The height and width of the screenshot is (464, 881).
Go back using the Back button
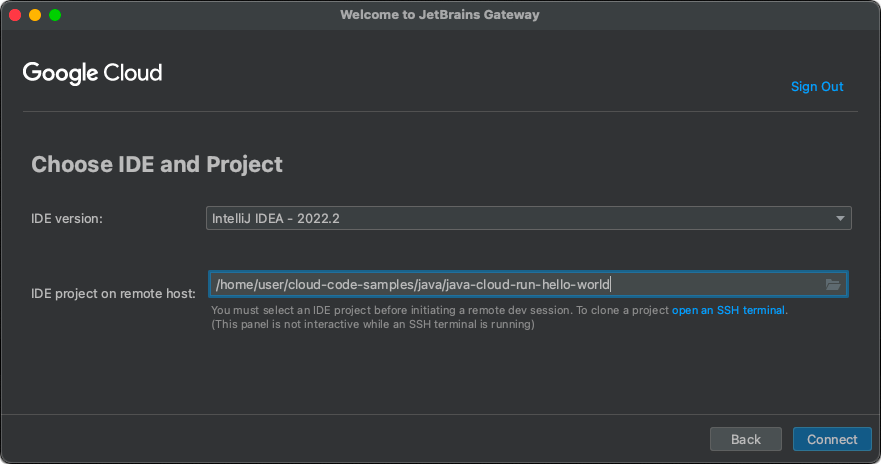click(745, 439)
